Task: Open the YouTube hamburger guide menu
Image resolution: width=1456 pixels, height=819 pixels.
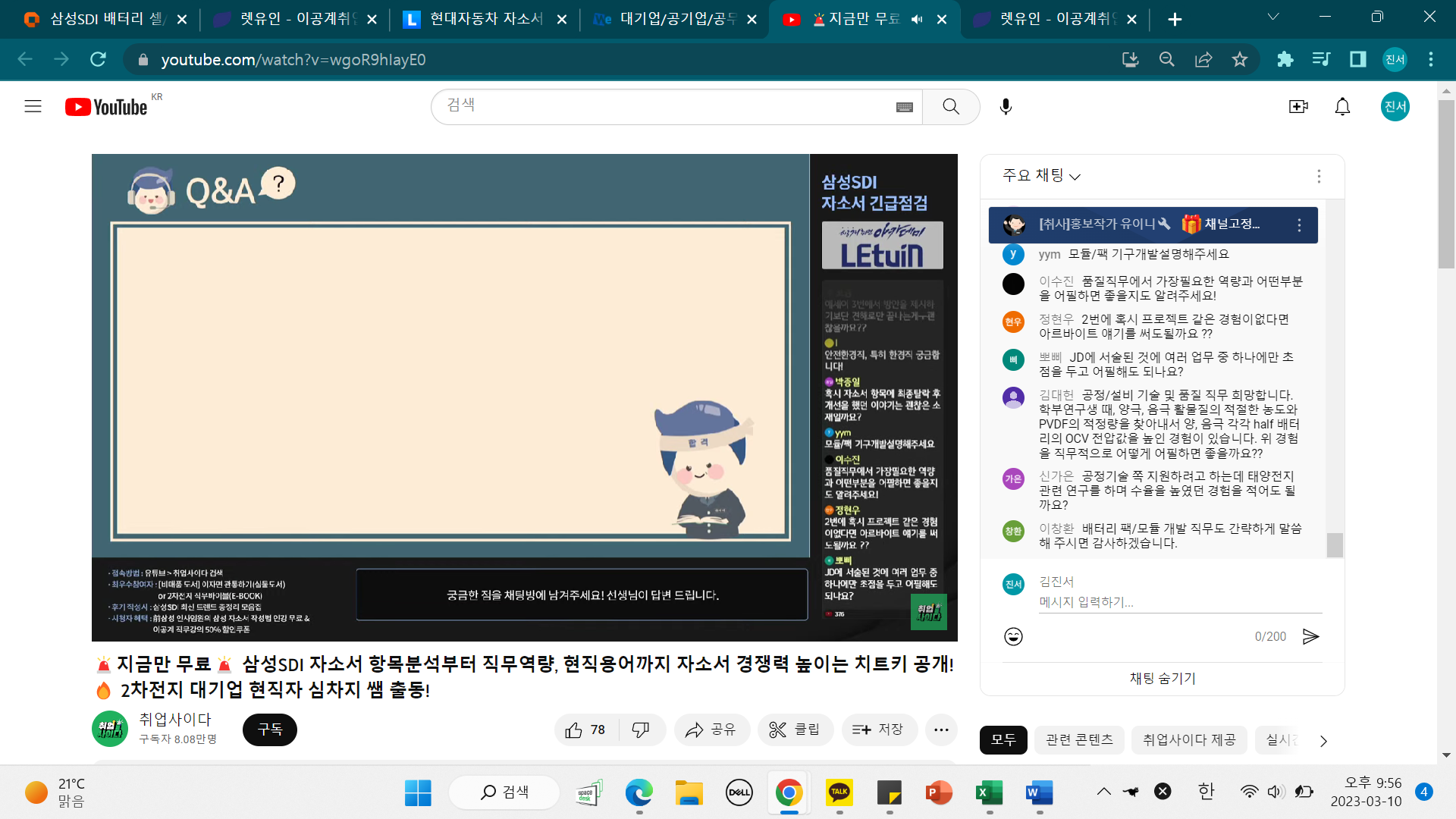Action: pos(33,106)
